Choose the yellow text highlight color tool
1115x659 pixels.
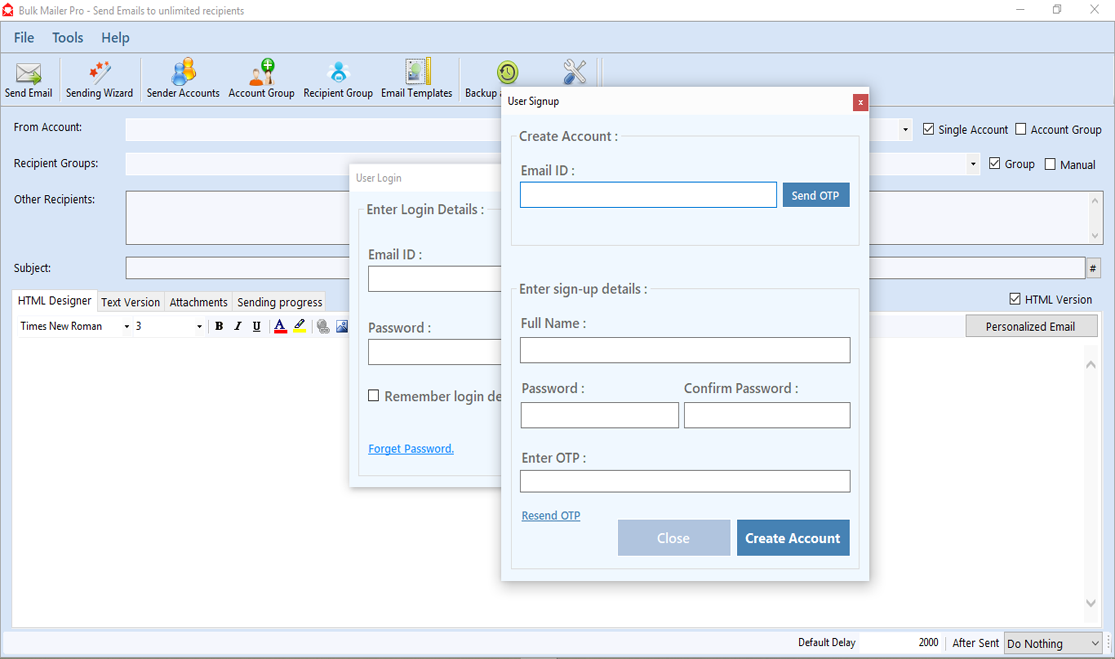299,326
